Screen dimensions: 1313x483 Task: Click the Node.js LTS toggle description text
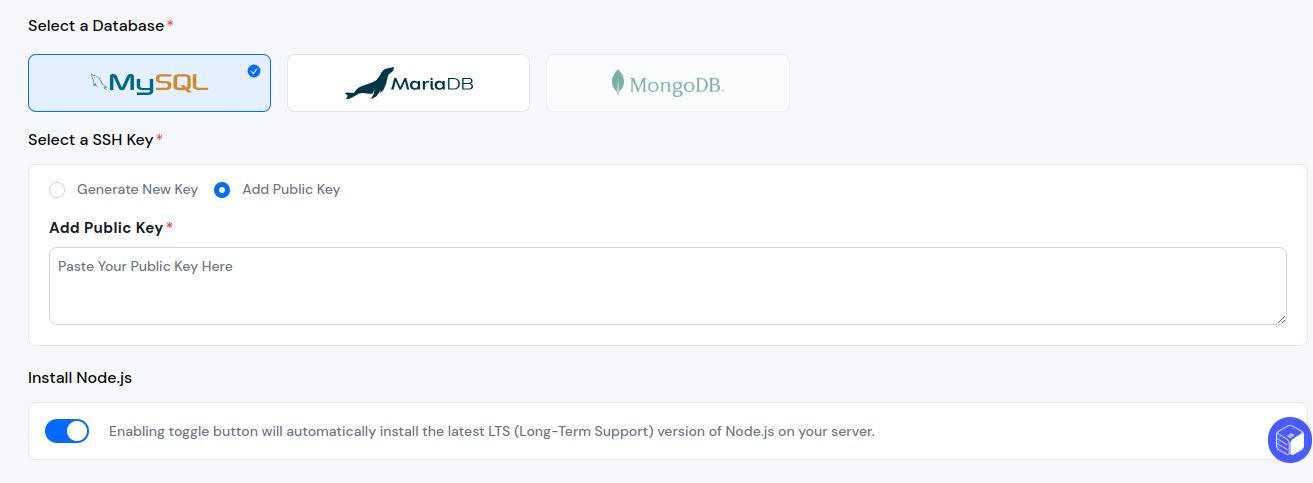click(x=492, y=432)
